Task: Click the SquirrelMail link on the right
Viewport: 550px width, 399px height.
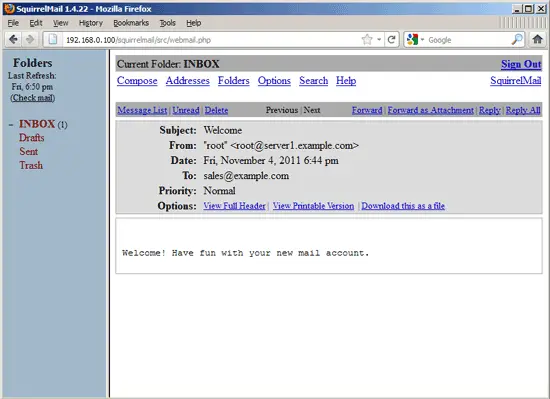Action: coord(516,81)
